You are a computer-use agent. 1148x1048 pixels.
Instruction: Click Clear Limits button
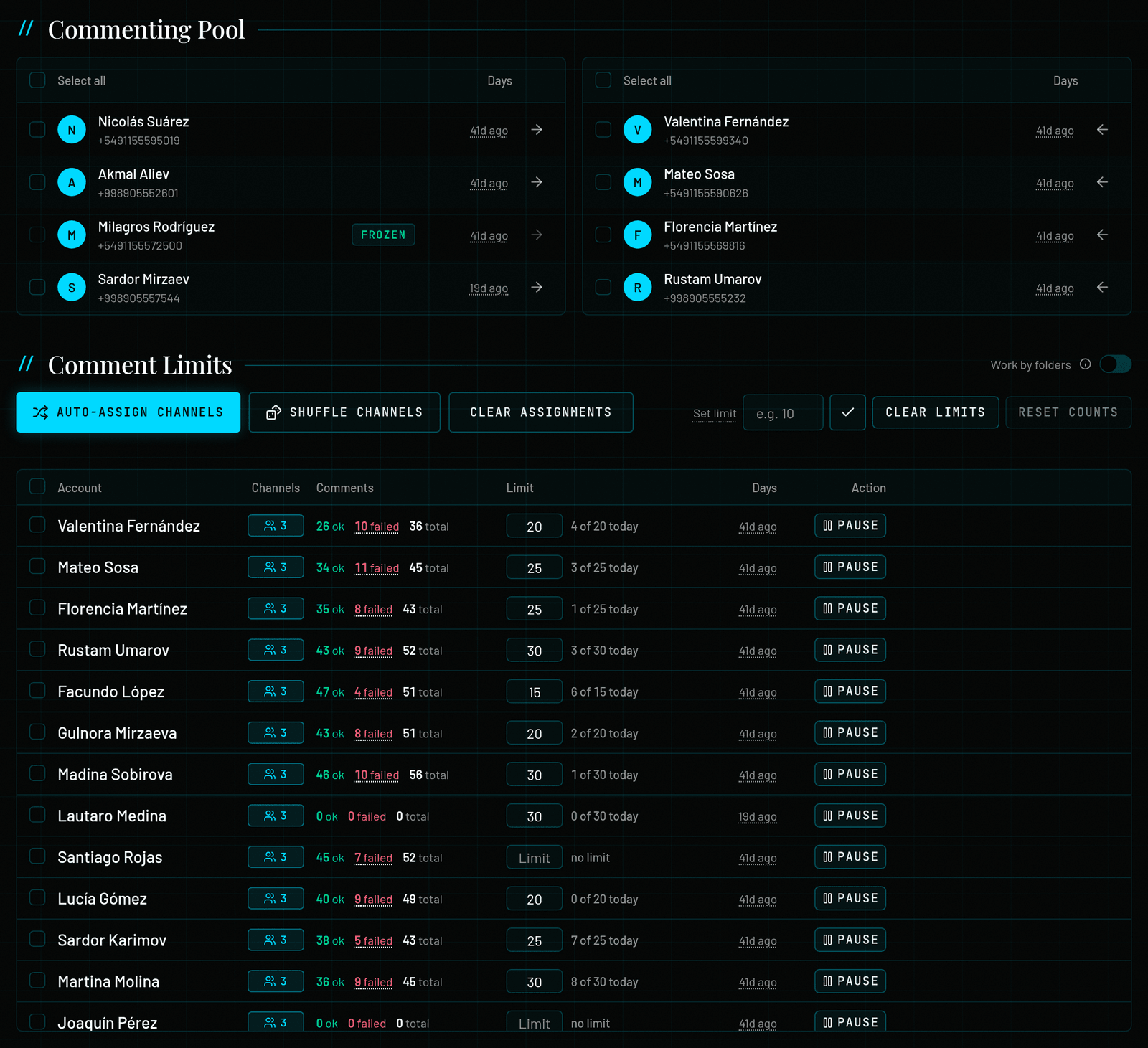(x=936, y=412)
